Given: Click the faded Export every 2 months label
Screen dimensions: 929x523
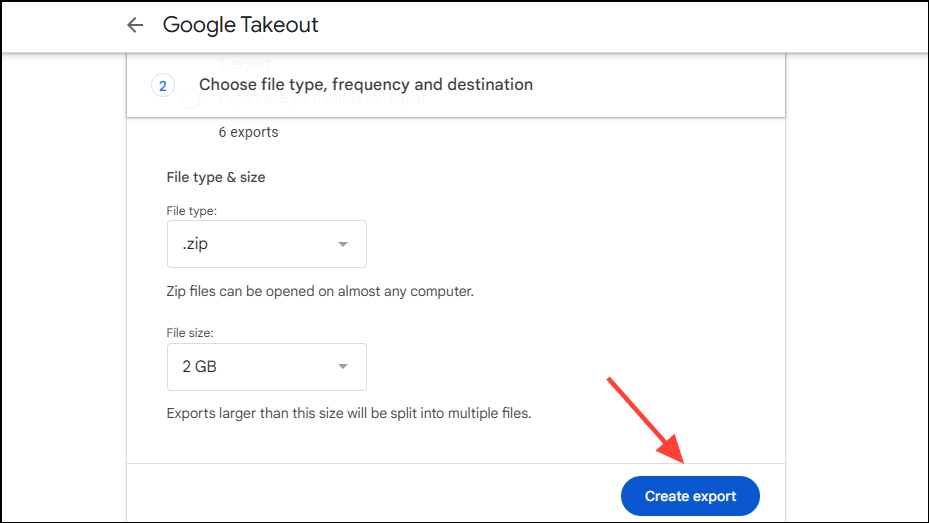Looking at the screenshot, I should 322,98.
